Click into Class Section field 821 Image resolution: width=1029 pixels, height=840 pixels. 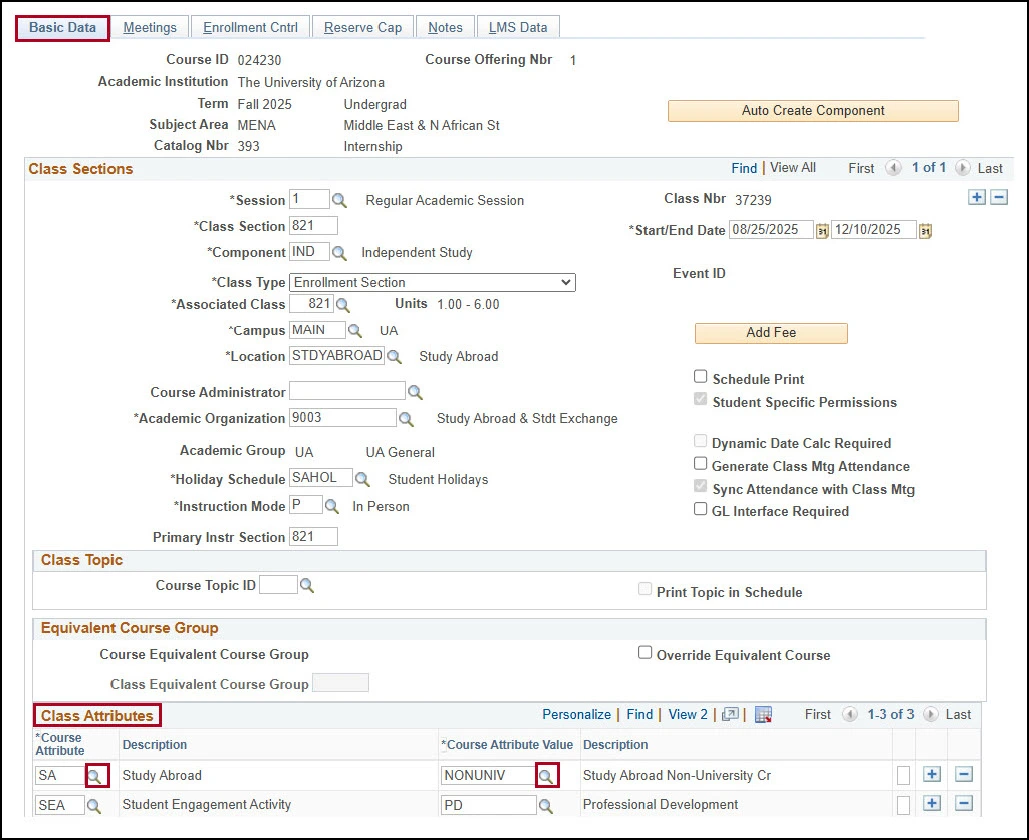(313, 226)
